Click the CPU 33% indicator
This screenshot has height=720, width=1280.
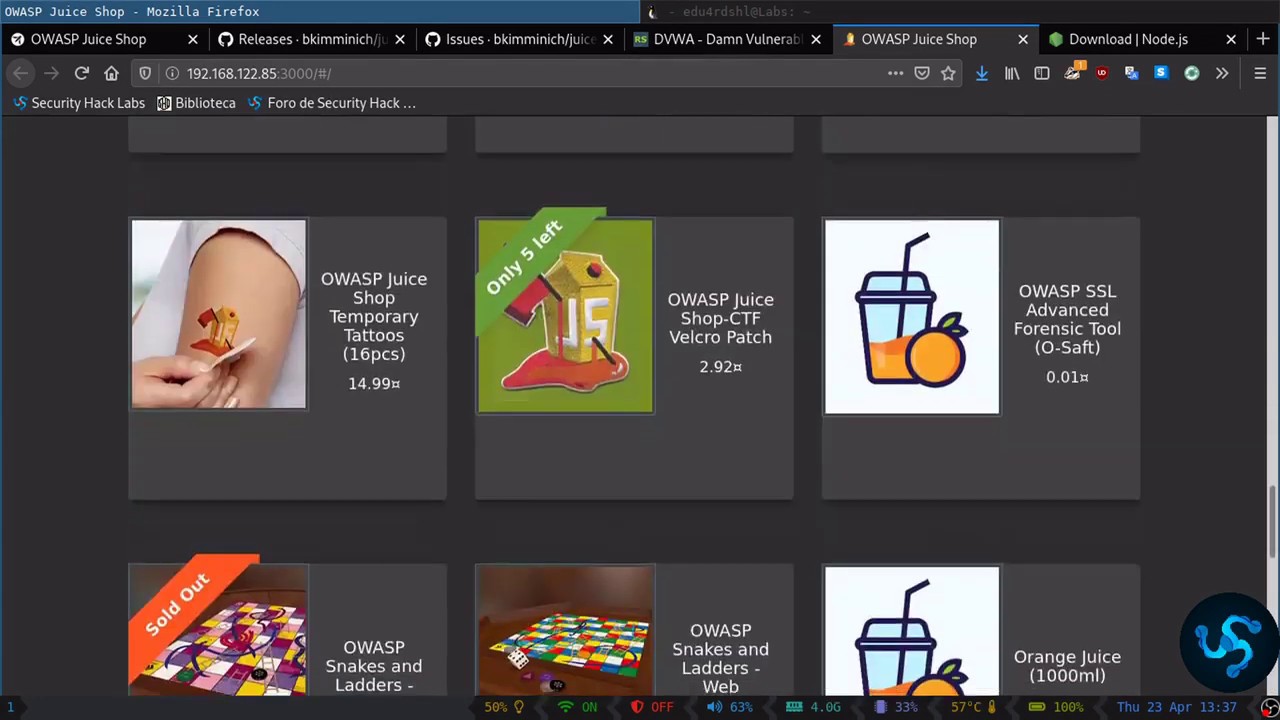click(x=896, y=707)
